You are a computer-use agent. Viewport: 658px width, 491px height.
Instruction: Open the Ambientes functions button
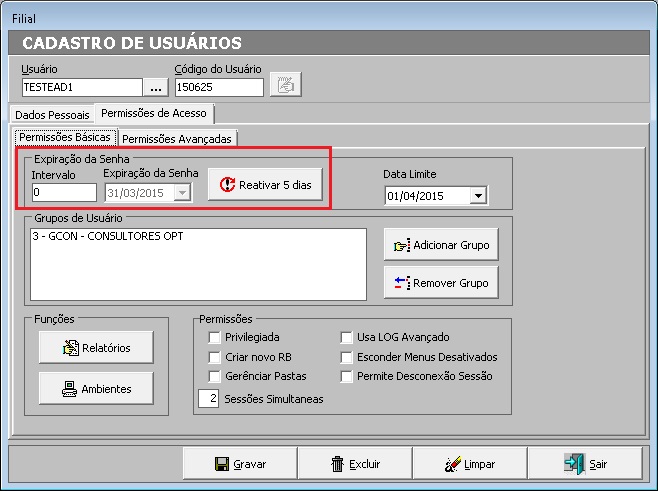(97, 388)
